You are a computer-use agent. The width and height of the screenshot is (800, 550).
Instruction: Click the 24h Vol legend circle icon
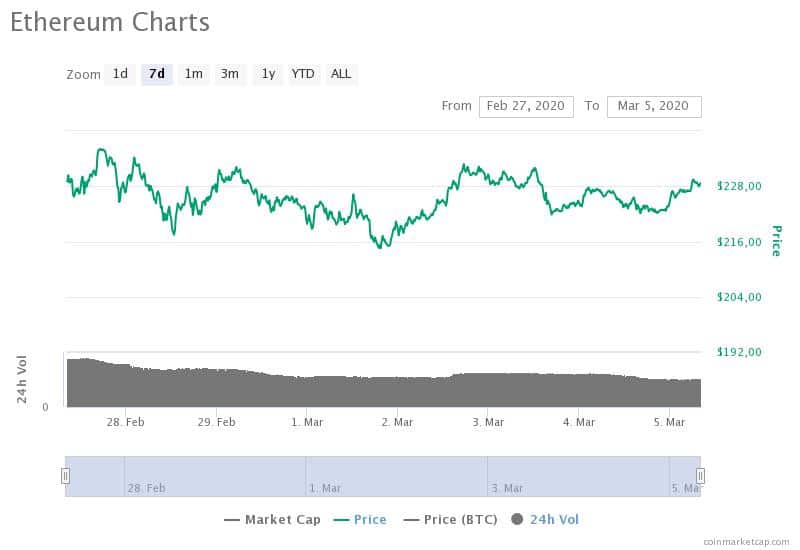(x=517, y=519)
